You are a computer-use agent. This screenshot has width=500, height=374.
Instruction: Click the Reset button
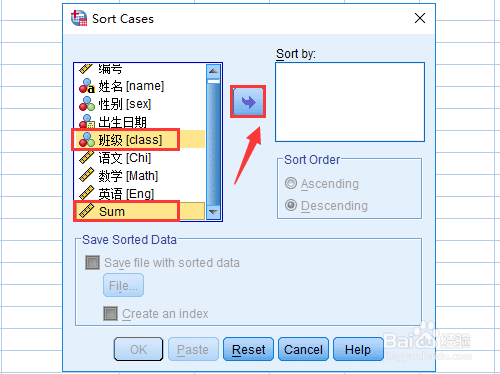pos(248,349)
